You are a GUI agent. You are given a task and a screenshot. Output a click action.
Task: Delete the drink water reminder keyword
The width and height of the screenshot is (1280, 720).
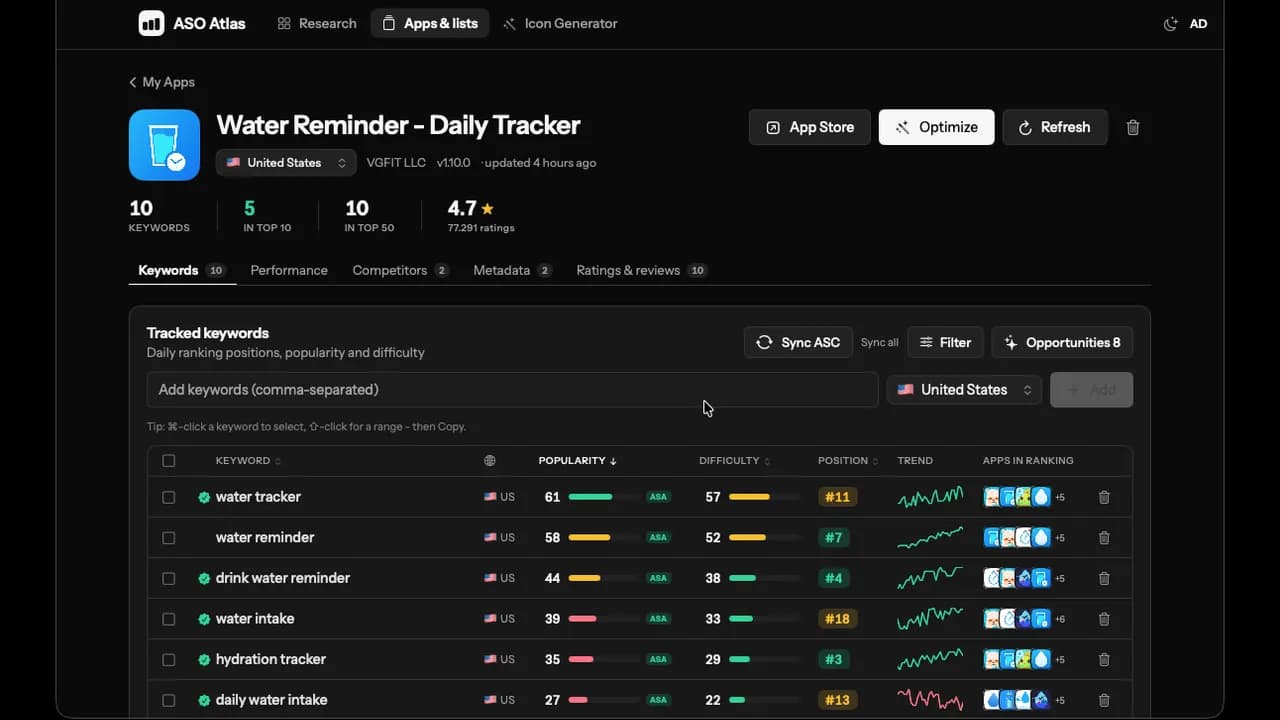1104,578
